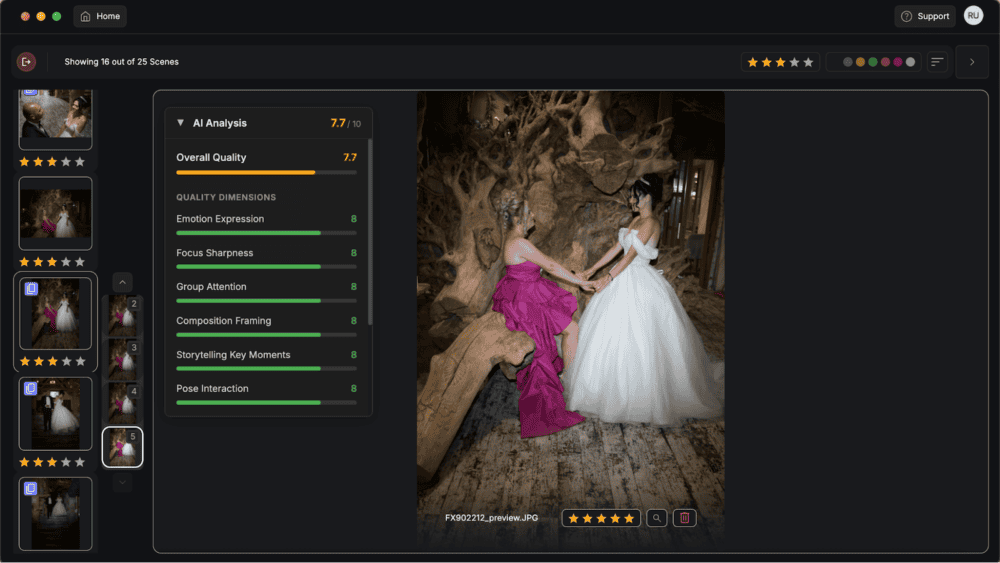Delete the photo with the trash icon
Image resolution: width=1000 pixels, height=563 pixels.
(x=684, y=518)
